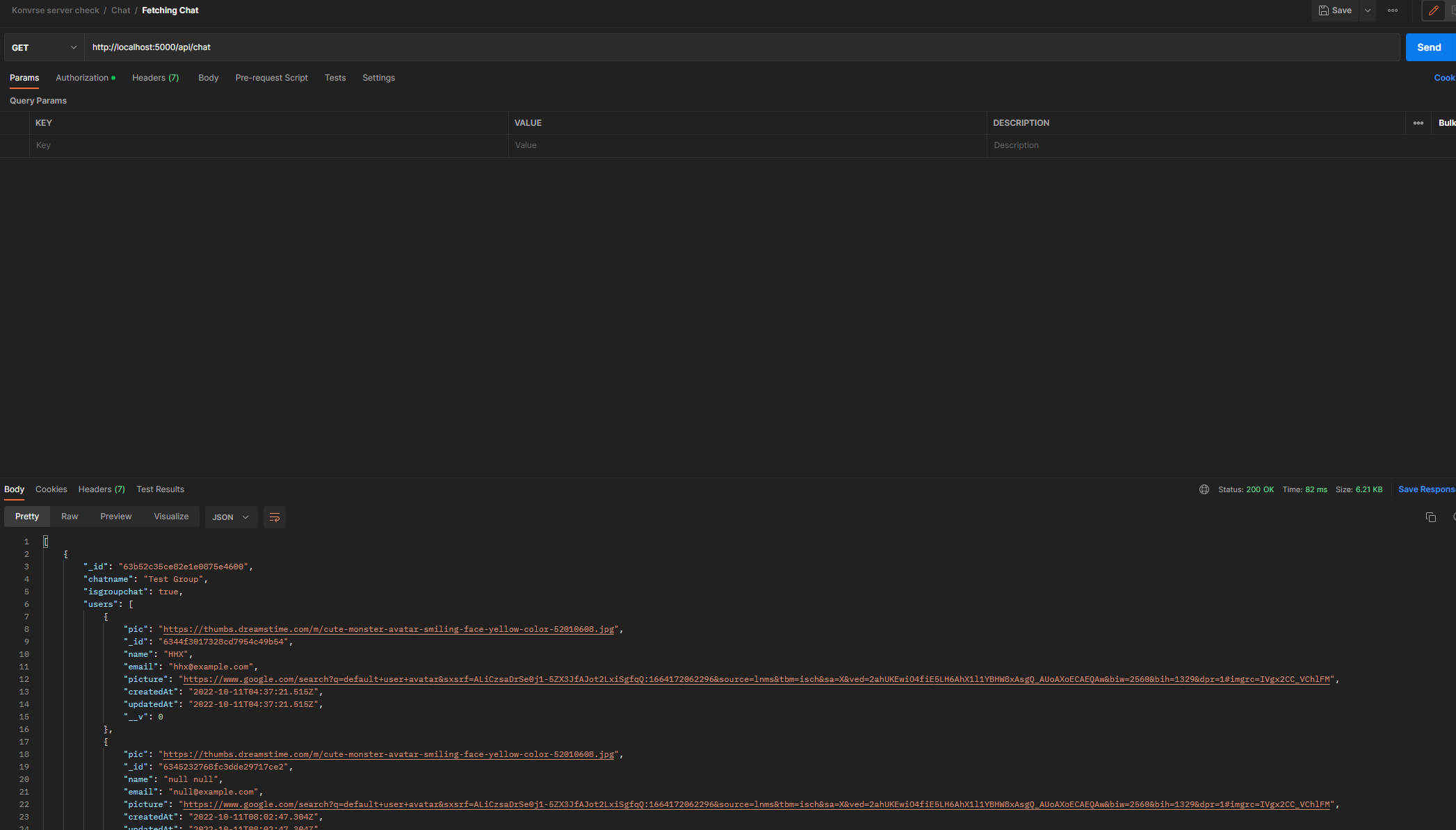This screenshot has width=1456, height=830.
Task: Open the GET request method dropdown
Action: (43, 47)
